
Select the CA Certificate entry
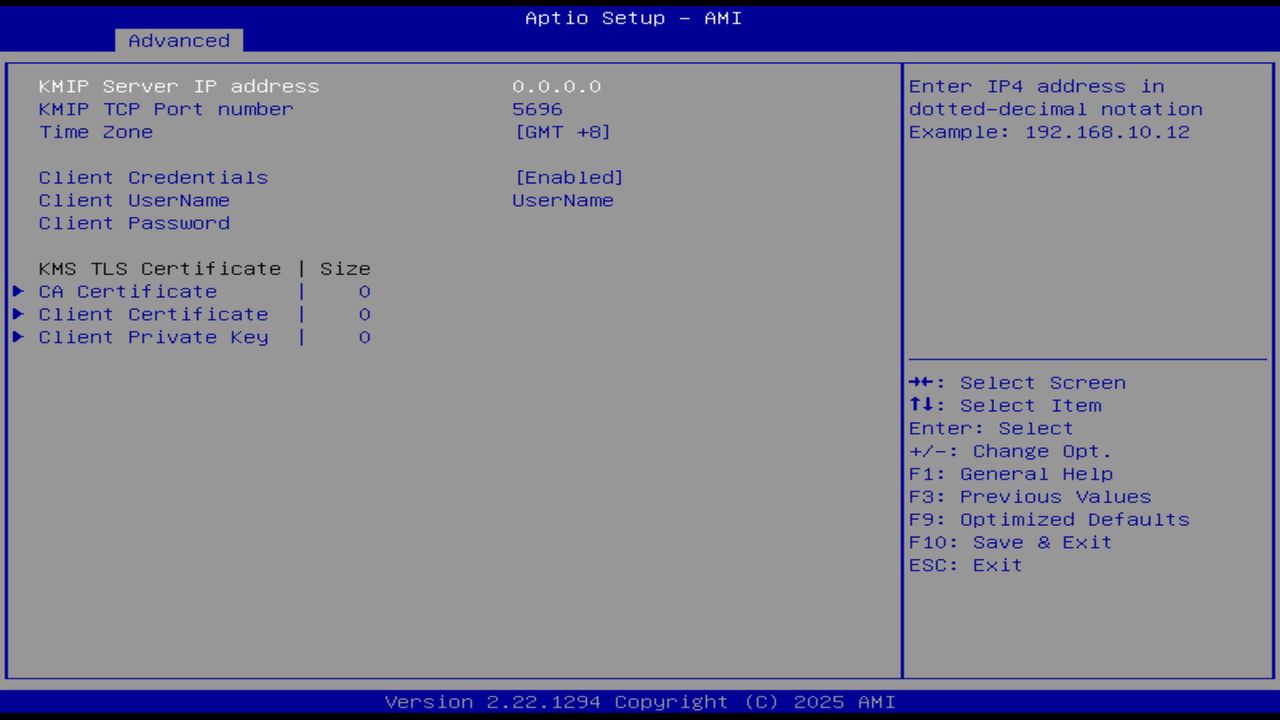pos(127,291)
